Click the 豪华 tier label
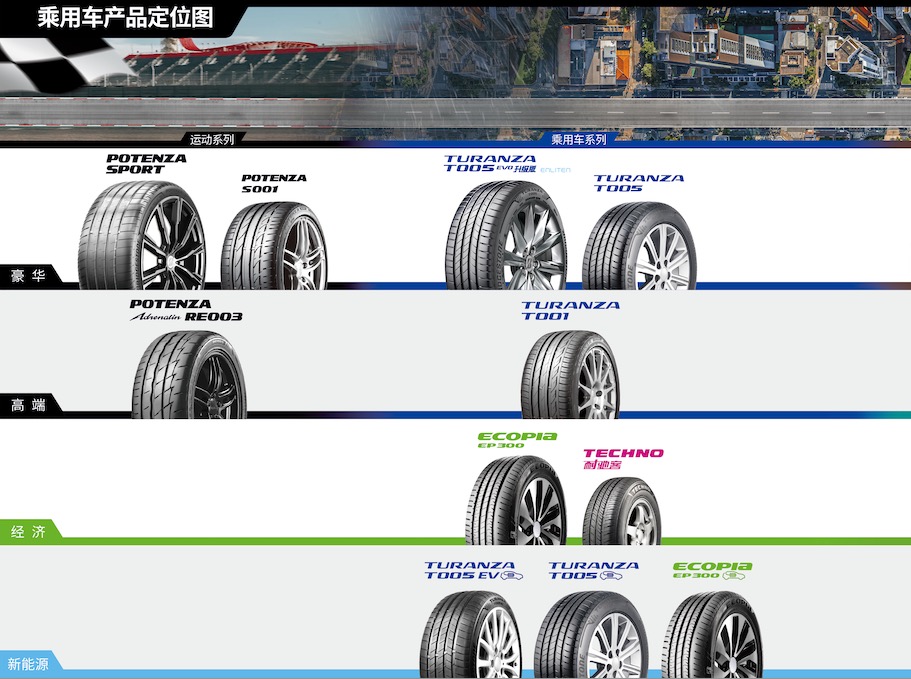Viewport: 911px width, 679px height. [x=28, y=275]
